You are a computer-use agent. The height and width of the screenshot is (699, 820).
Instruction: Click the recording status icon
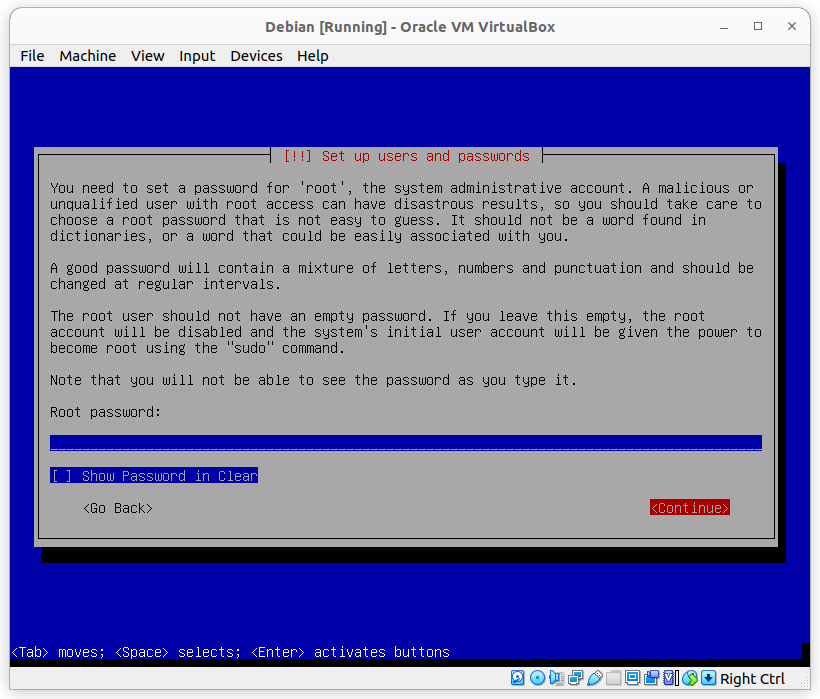point(651,678)
